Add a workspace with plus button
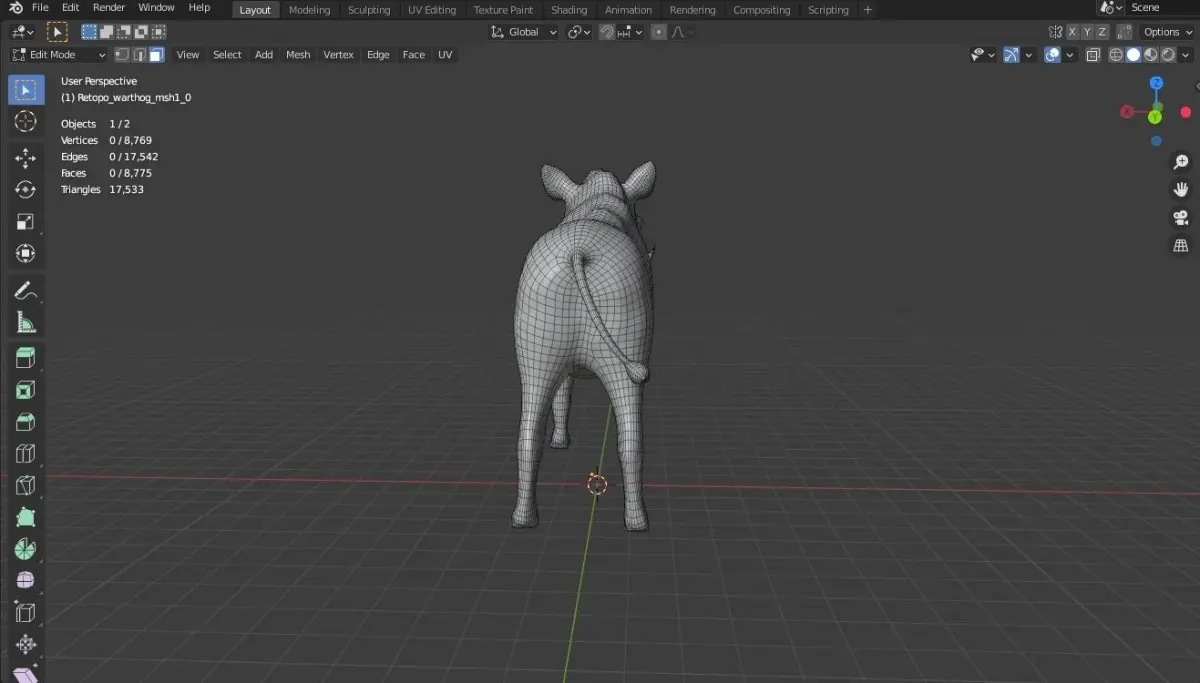 [x=867, y=10]
